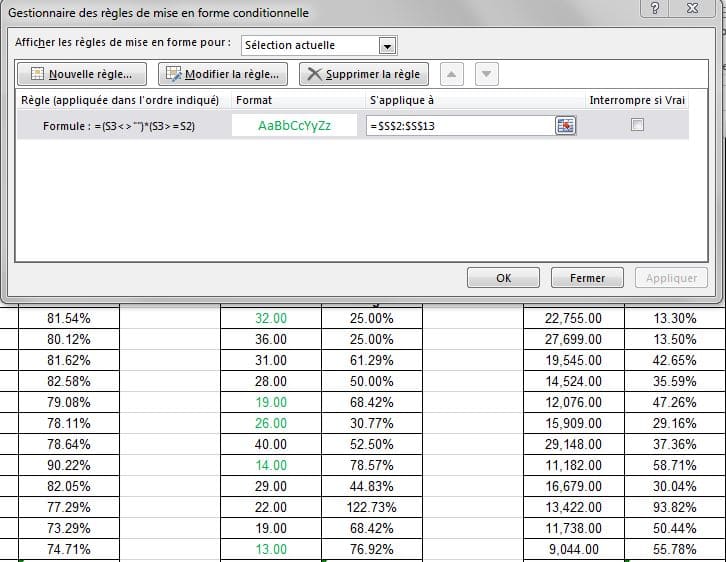Click into the =$S$2:$S$13 range field
Viewport: 726px width, 562px height.
[460, 126]
